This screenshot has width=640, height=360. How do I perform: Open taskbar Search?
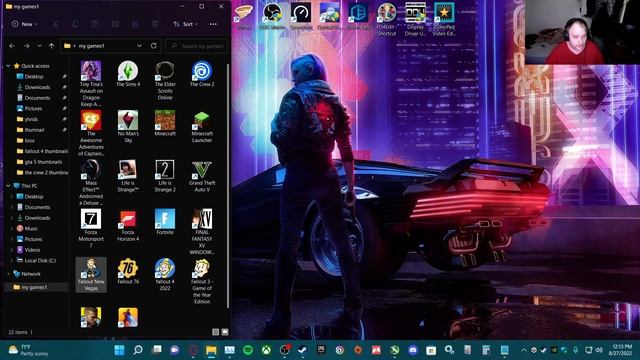point(138,350)
